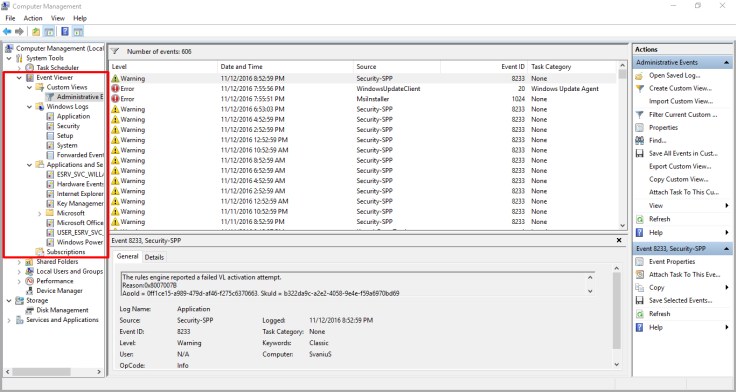Click Attach Task To This Event
This screenshot has width=736, height=392.
pos(684,275)
